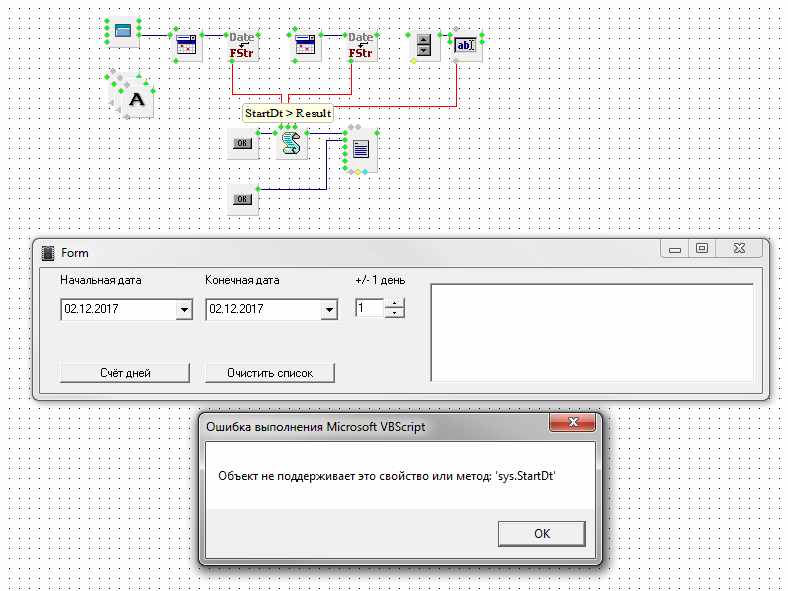
Task: Select the first DatePicker component connected to MainForm
Action: [x=186, y=46]
